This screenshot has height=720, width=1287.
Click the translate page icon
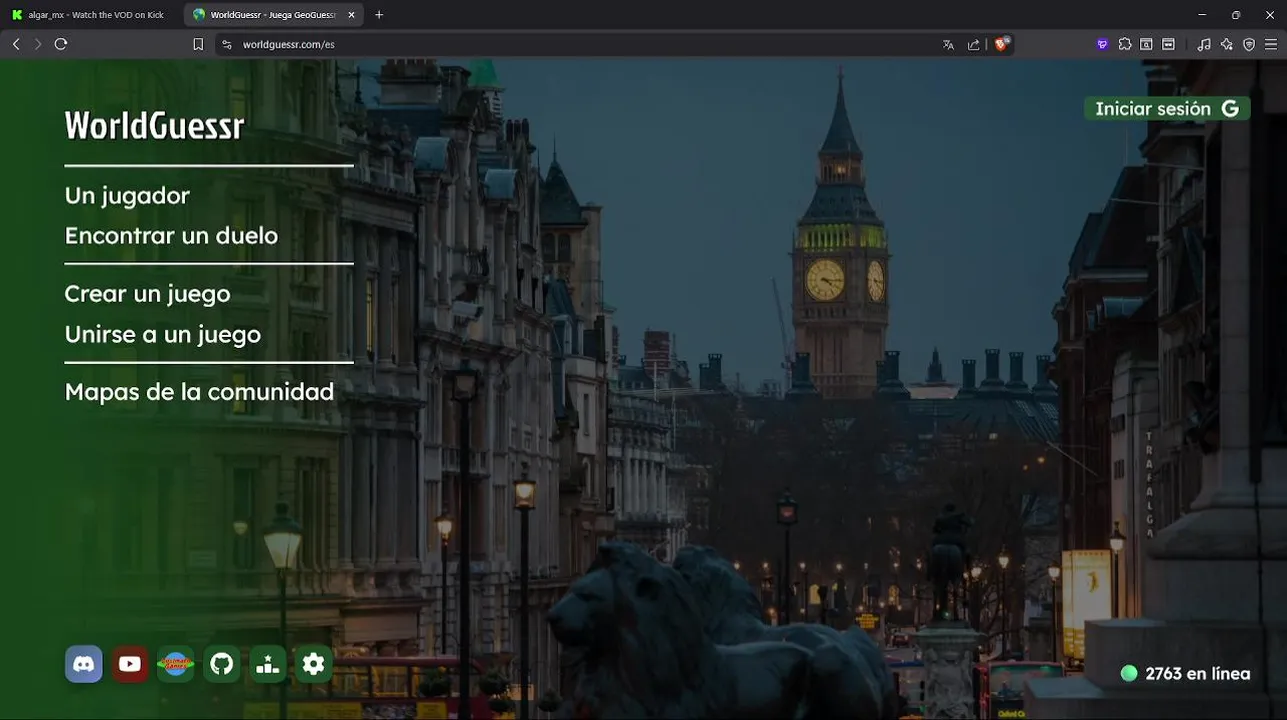tap(948, 44)
